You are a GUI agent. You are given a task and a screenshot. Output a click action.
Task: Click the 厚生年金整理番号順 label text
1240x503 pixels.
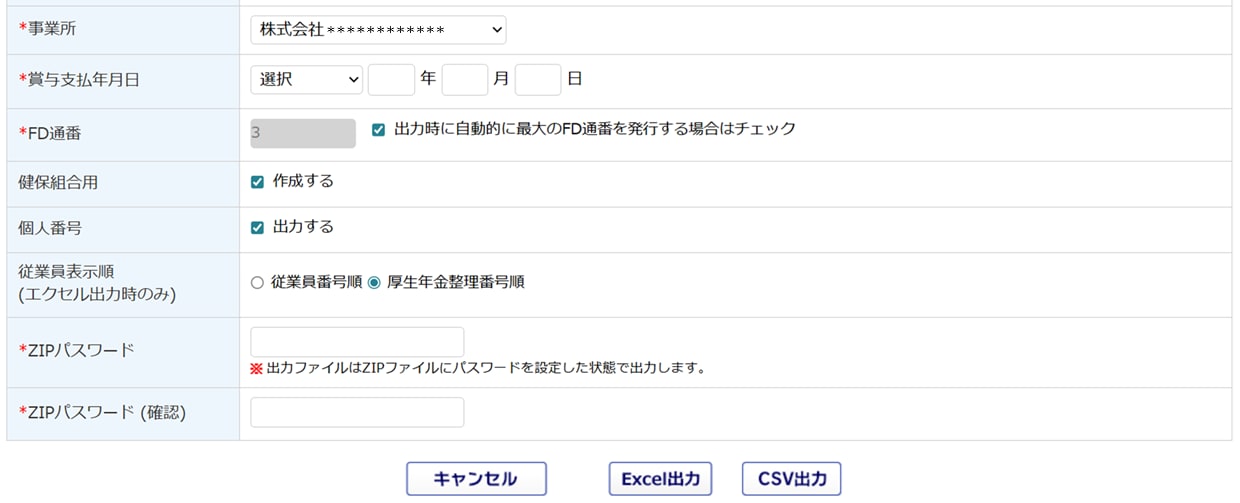click(x=455, y=283)
